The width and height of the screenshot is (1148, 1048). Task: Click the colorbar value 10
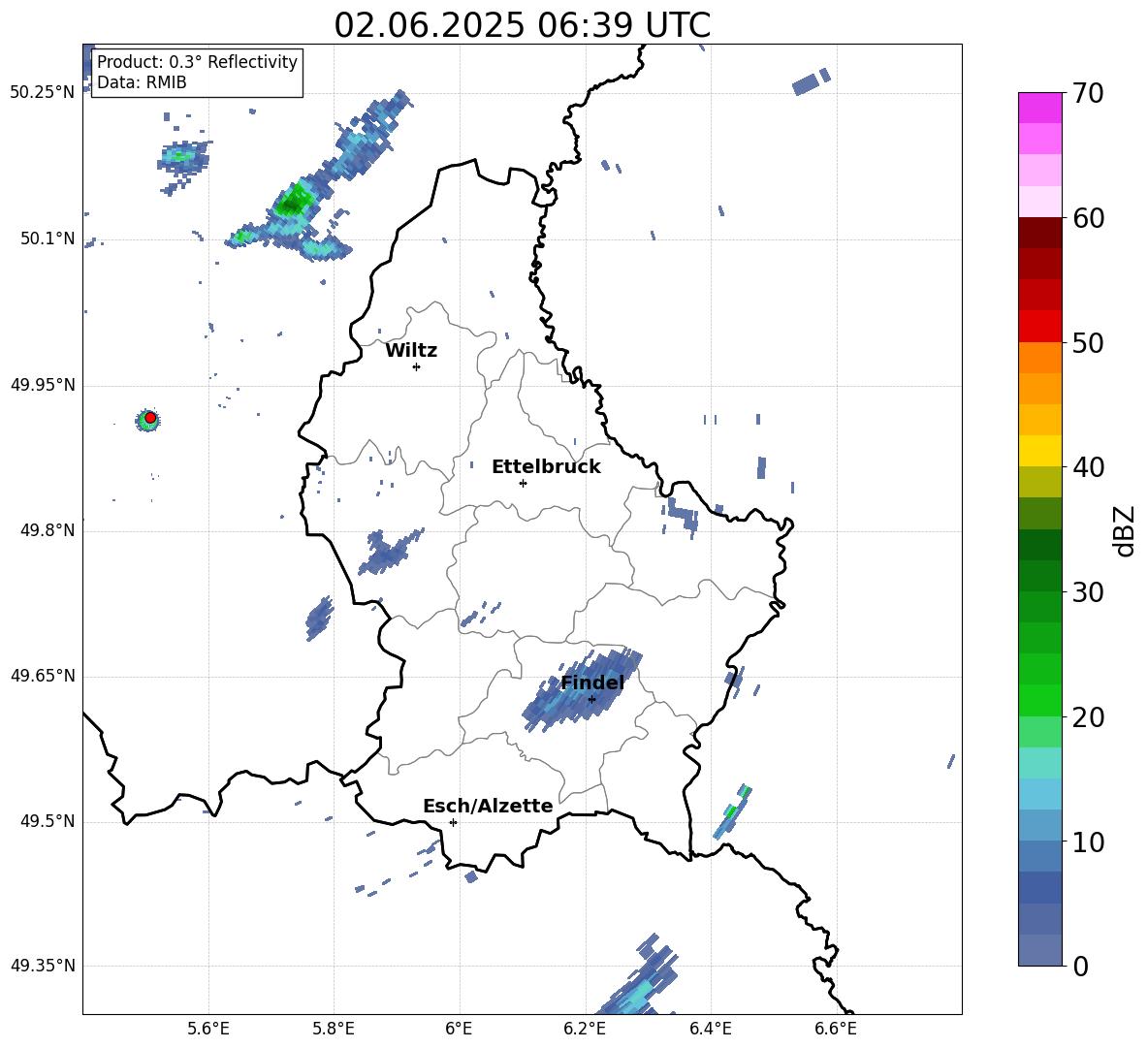1088,842
